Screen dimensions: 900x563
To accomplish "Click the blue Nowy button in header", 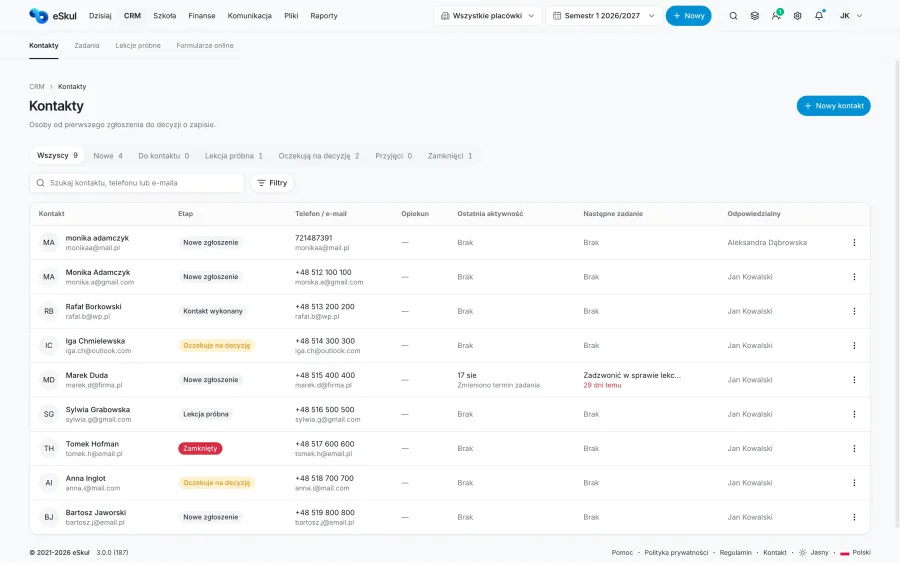I will pos(688,16).
